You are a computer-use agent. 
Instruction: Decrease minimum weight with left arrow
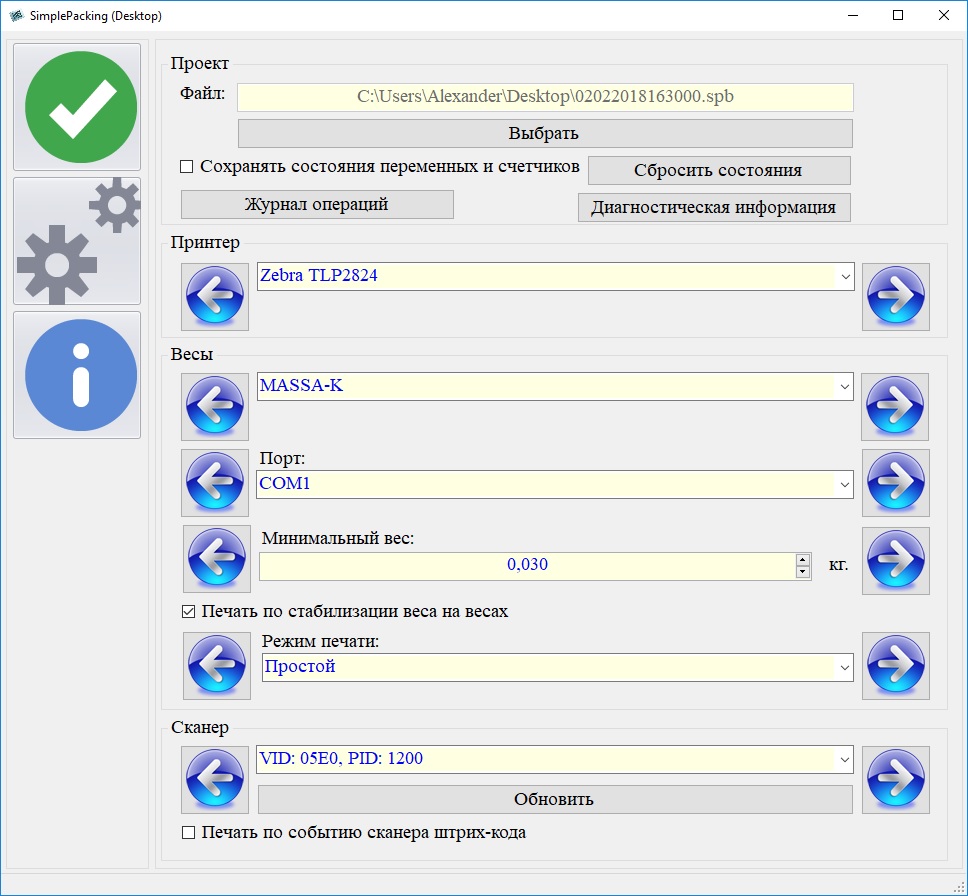(x=217, y=559)
